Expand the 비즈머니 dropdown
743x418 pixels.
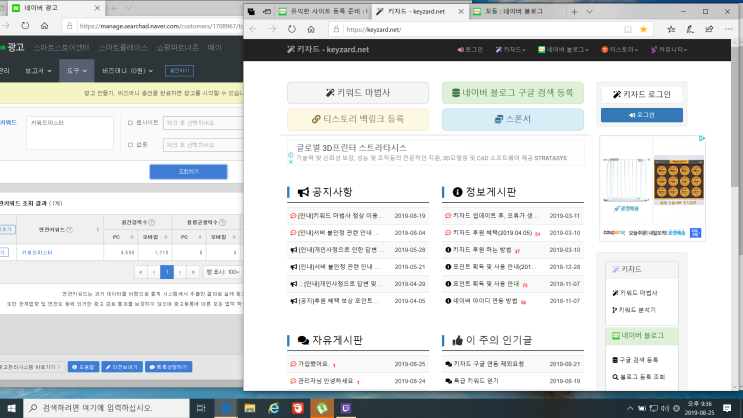coord(127,71)
